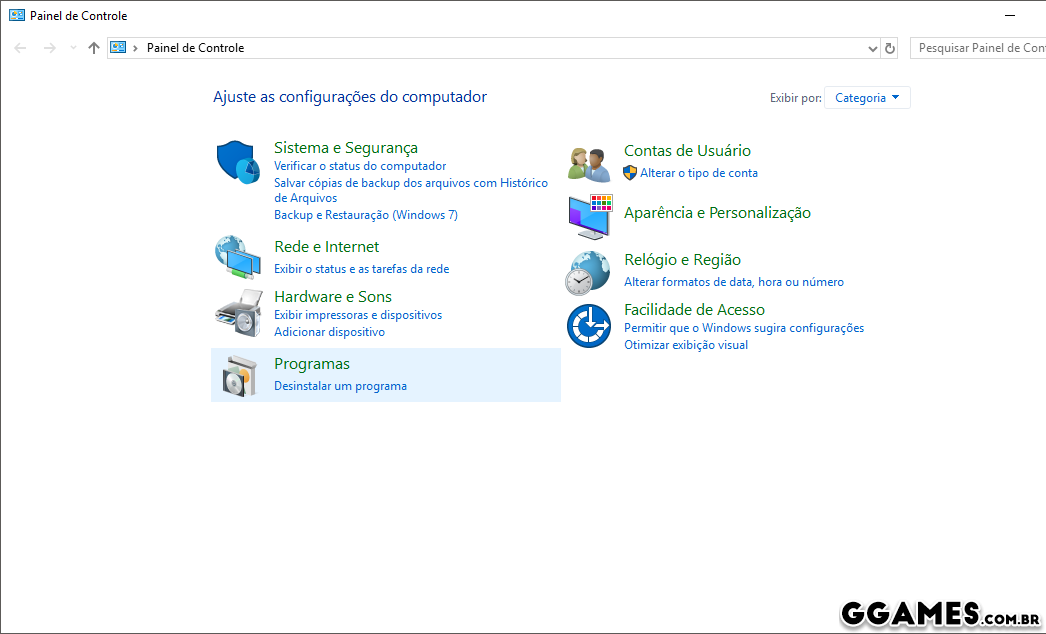
Task: Select Otimizar exibição visual link
Action: (686, 345)
